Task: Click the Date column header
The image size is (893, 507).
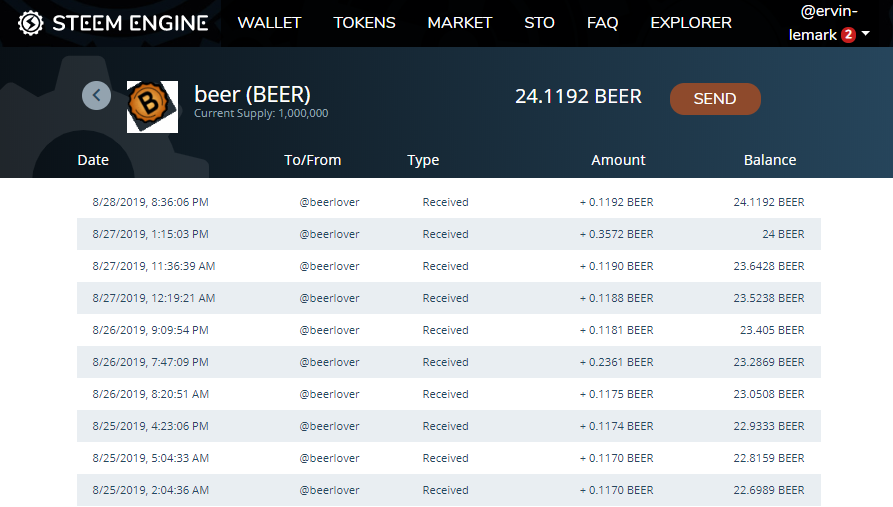Action: click(x=93, y=160)
